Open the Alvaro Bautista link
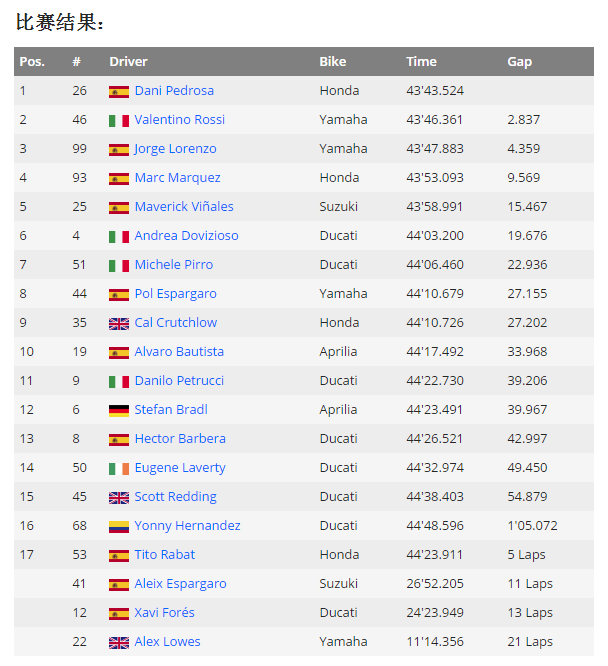This screenshot has height=666, width=608. (179, 352)
